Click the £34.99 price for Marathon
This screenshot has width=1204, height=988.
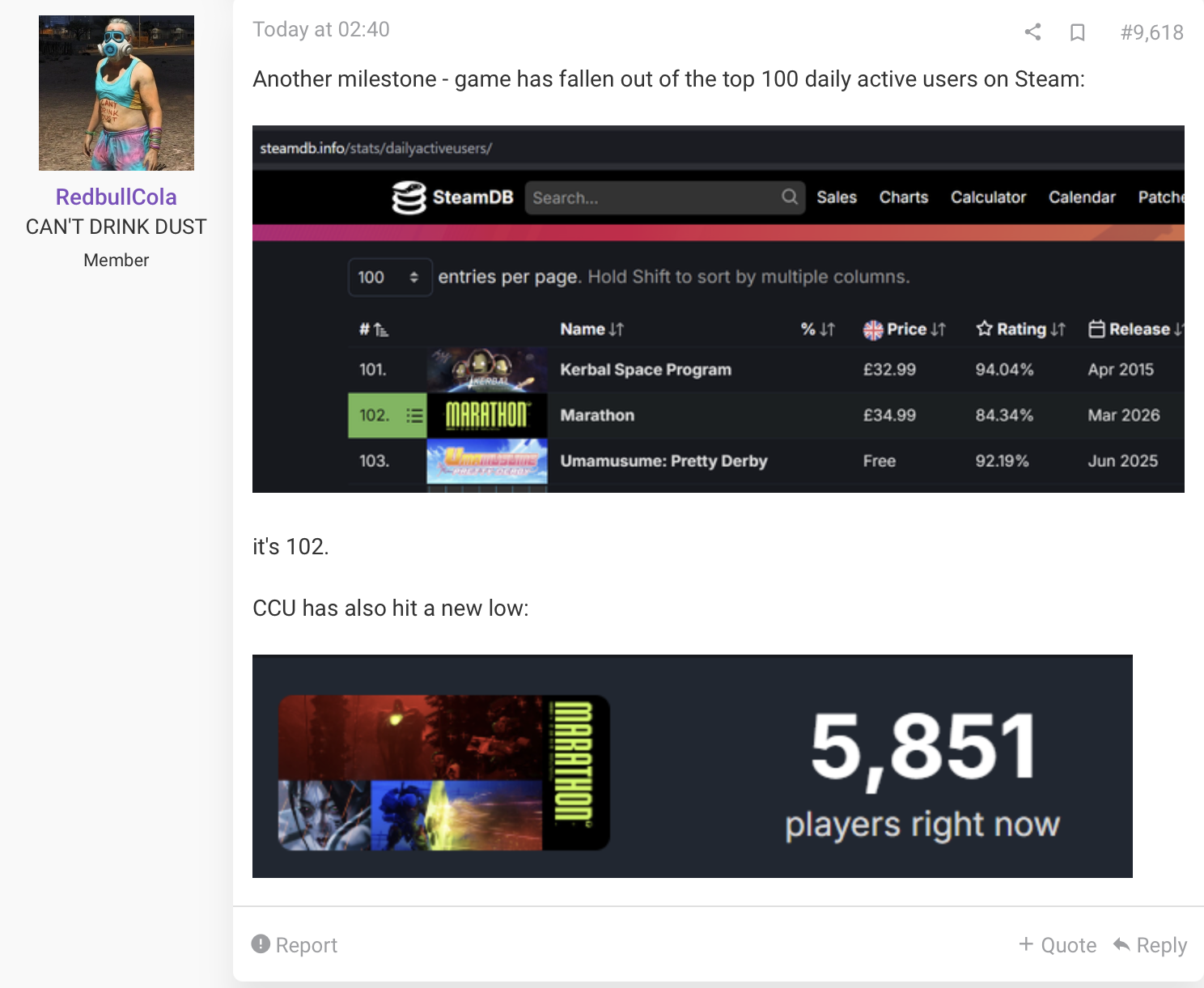click(x=889, y=415)
